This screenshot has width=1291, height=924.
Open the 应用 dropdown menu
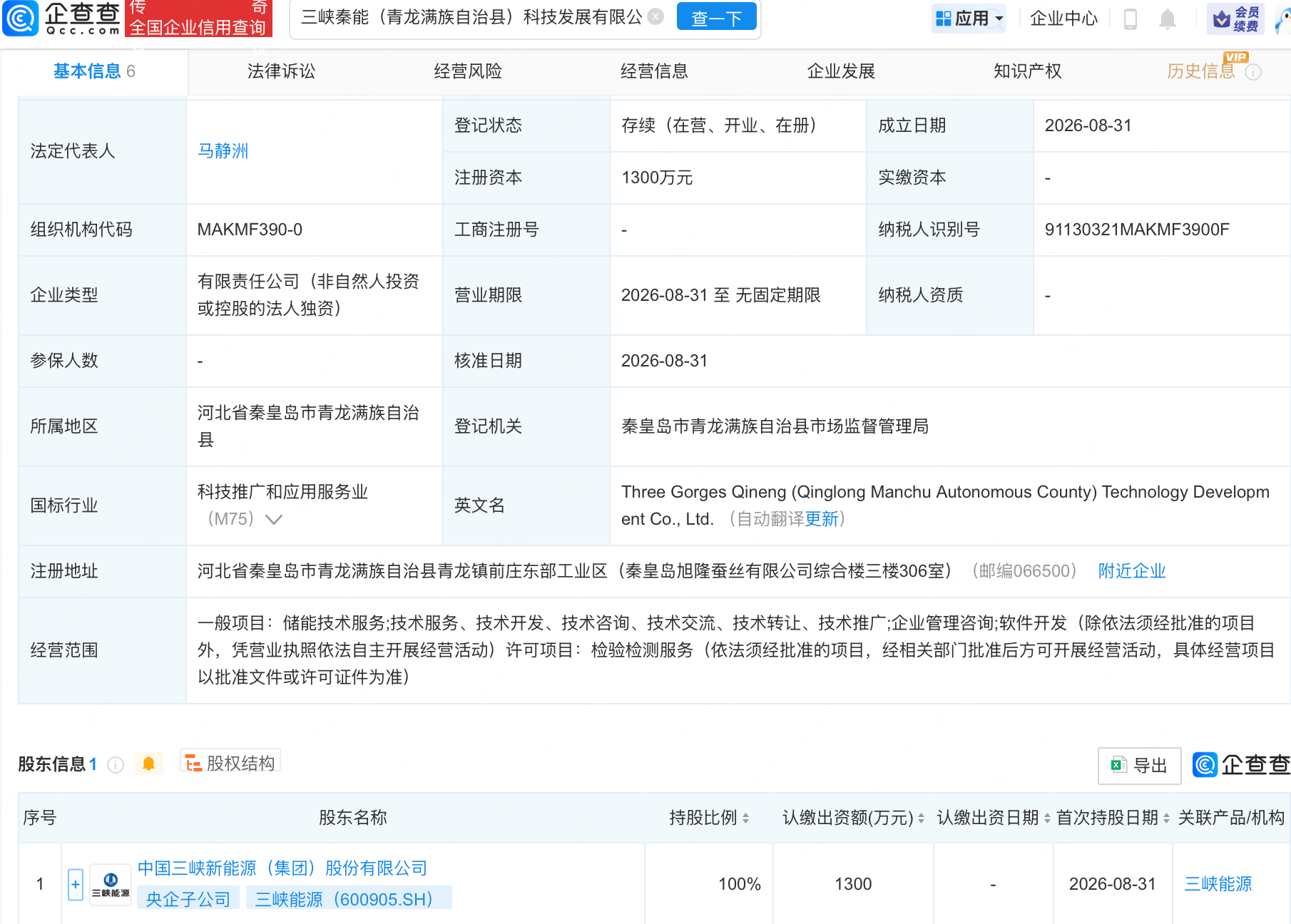pyautogui.click(x=969, y=18)
